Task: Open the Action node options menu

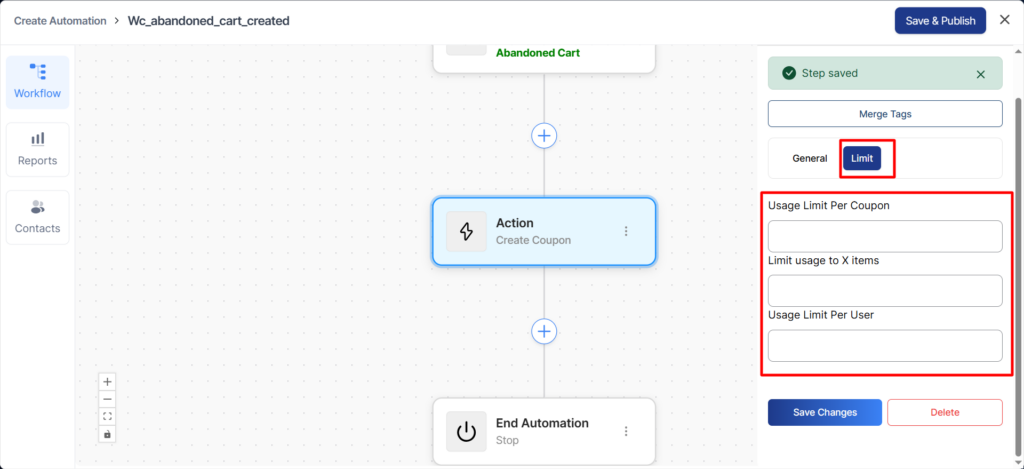Action: pyautogui.click(x=626, y=231)
